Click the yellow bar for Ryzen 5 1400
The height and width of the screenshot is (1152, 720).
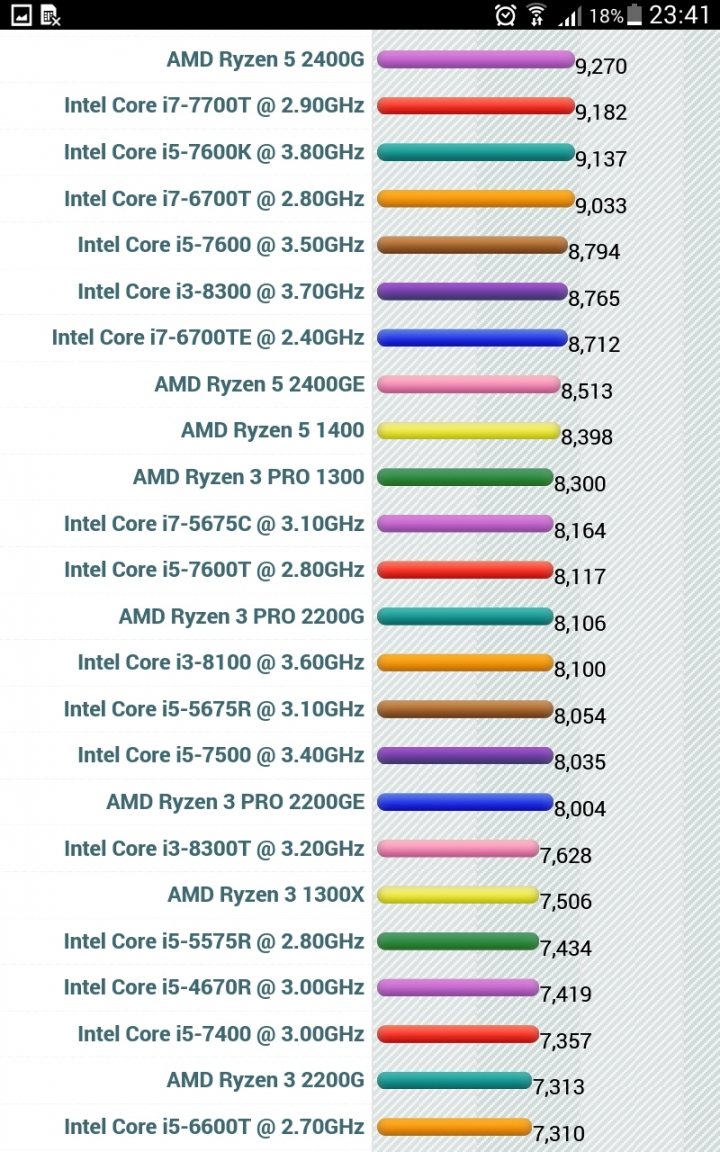tap(469, 431)
